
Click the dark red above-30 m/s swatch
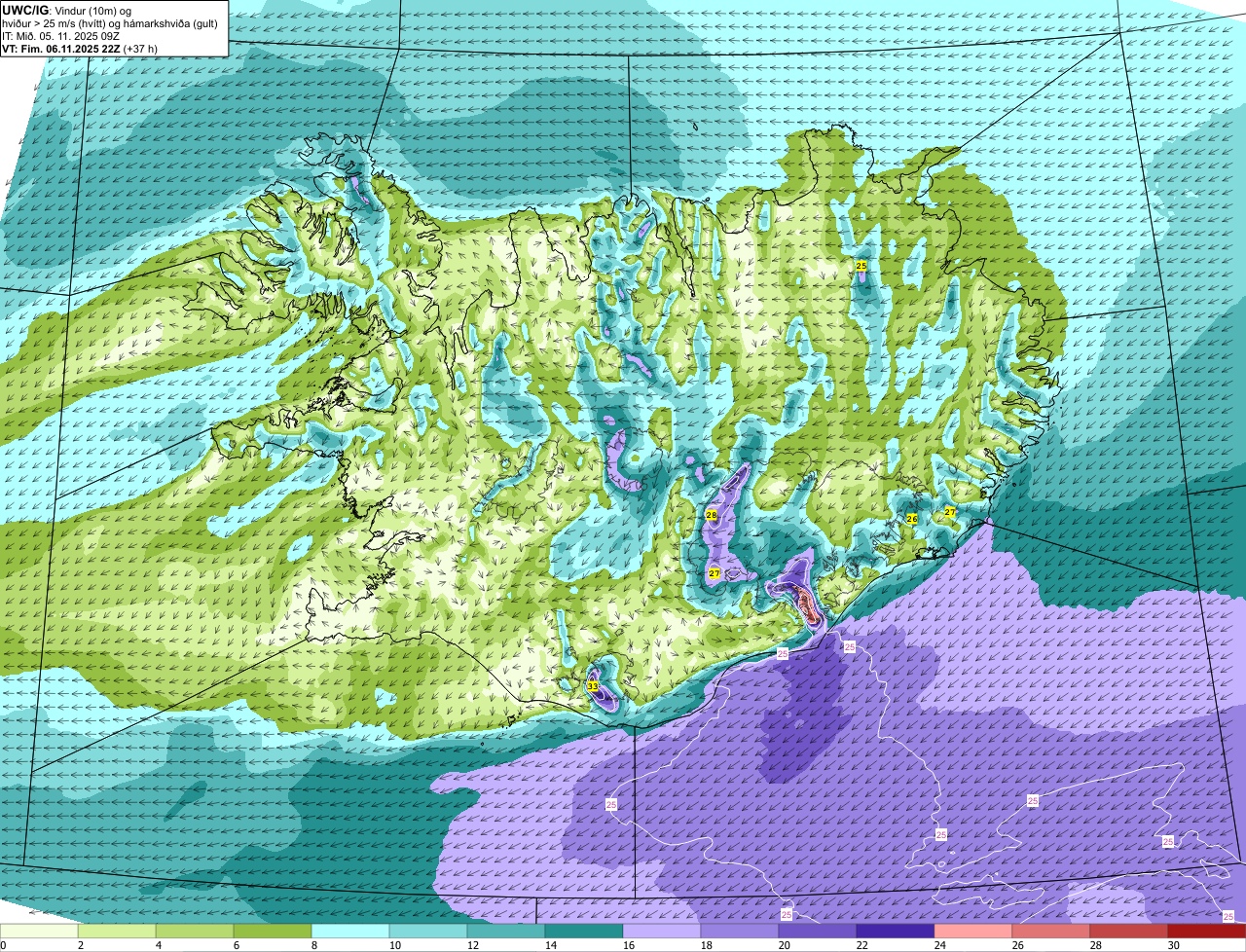[1207, 932]
